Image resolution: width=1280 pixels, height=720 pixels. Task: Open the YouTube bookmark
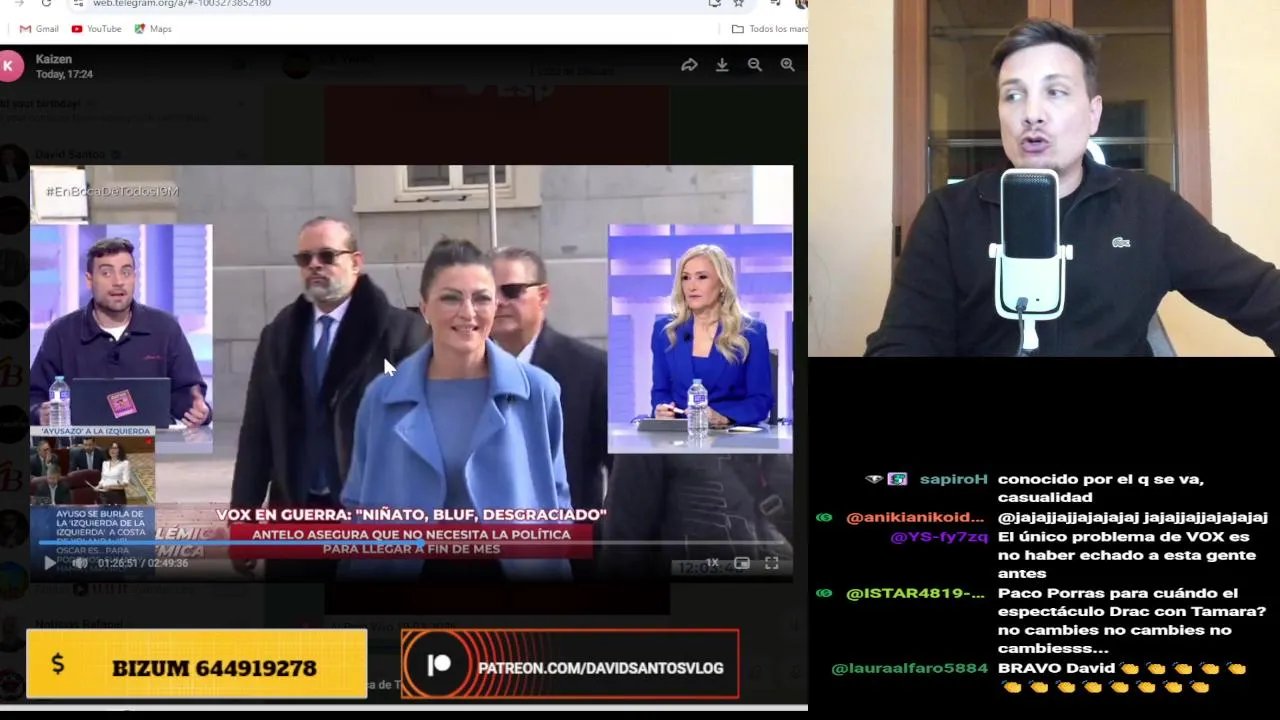pyautogui.click(x=96, y=29)
